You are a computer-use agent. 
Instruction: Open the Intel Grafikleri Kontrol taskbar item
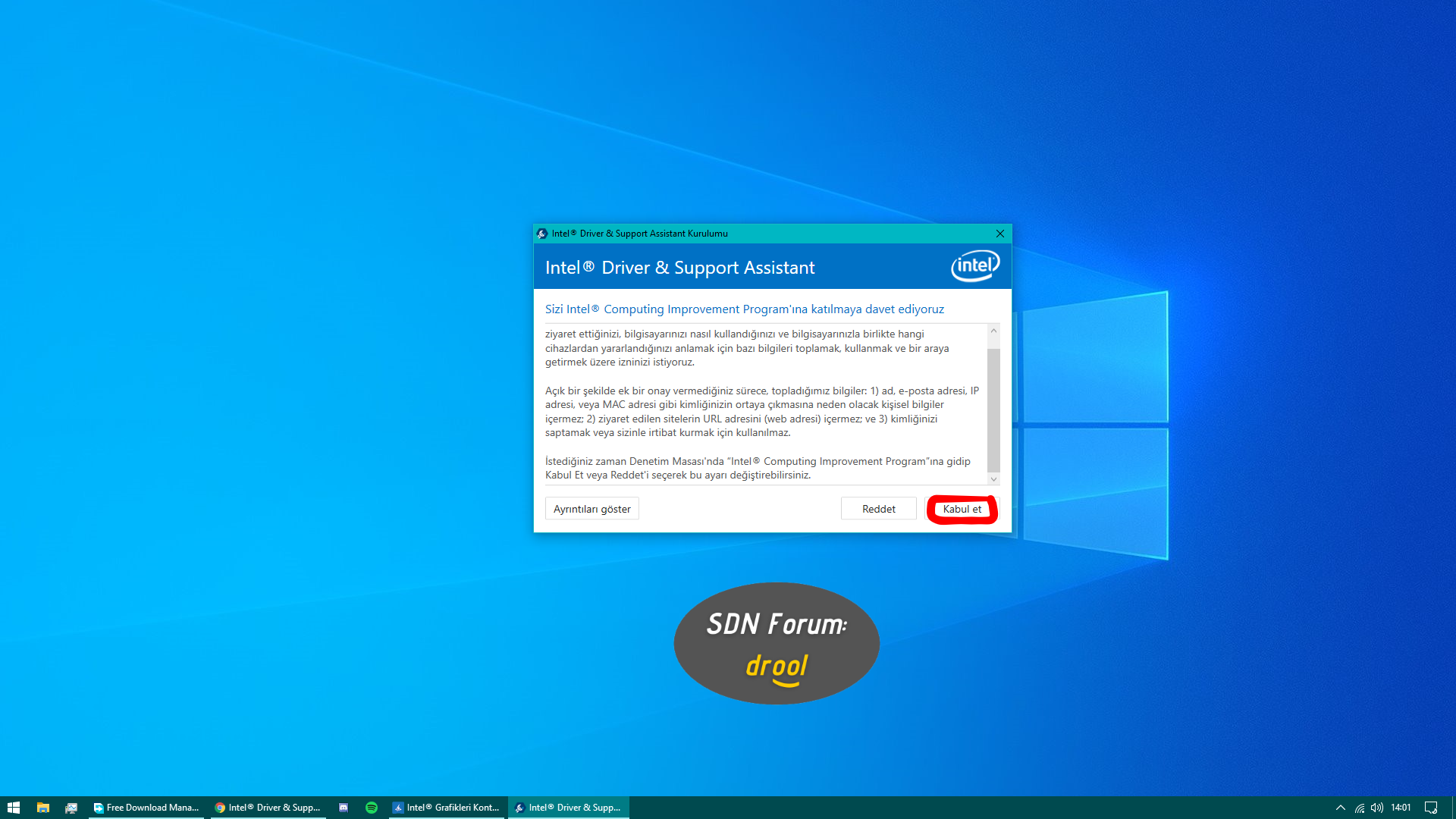[446, 808]
